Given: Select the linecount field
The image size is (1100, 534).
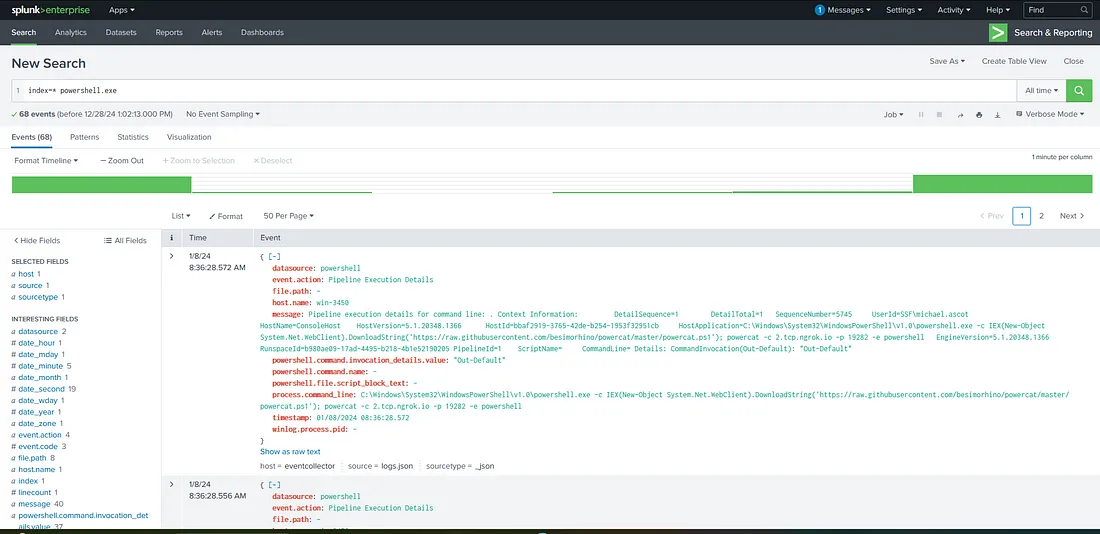Looking at the screenshot, I should click(x=34, y=493).
